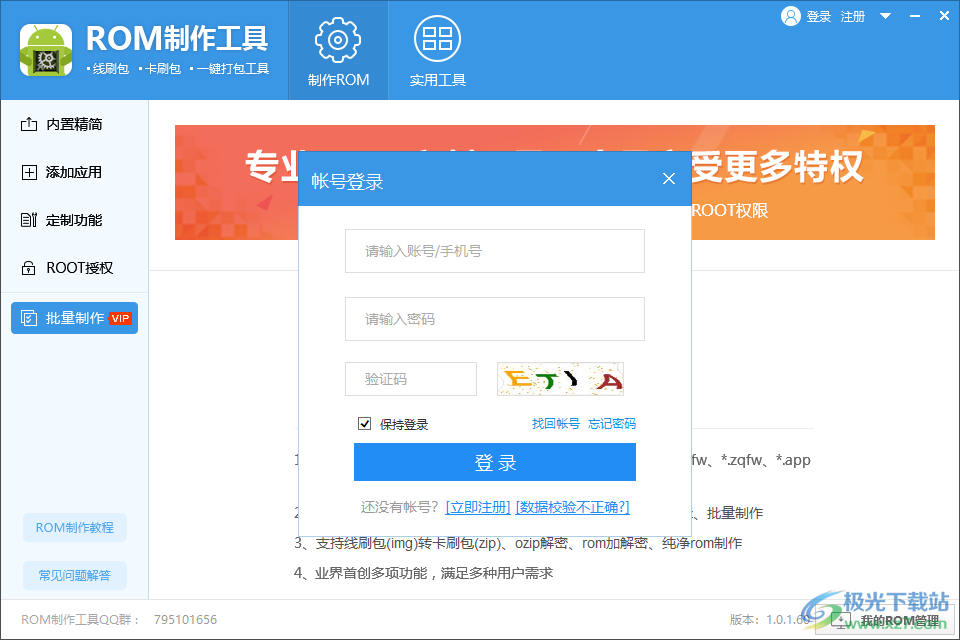Click the 登录 link in title bar
Viewport: 960px width, 640px height.
tap(819, 17)
